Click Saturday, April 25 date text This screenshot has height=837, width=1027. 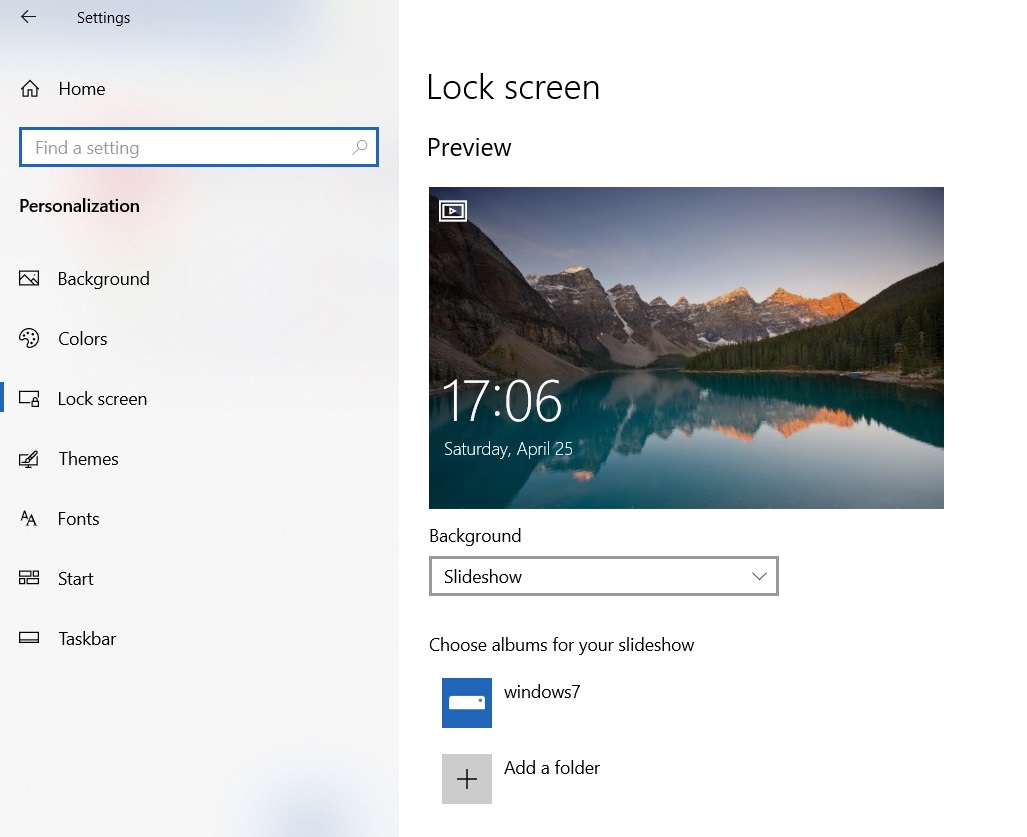[508, 449]
